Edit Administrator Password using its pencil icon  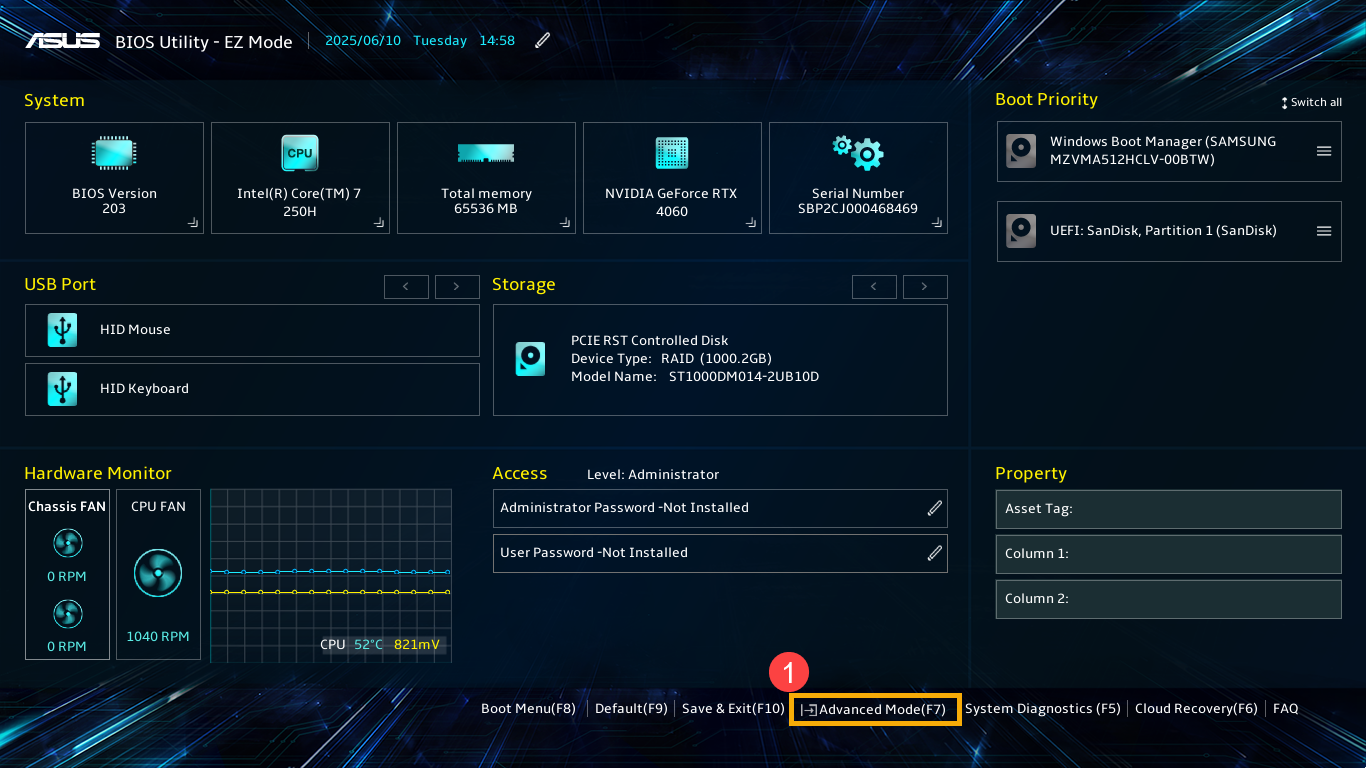(935, 508)
